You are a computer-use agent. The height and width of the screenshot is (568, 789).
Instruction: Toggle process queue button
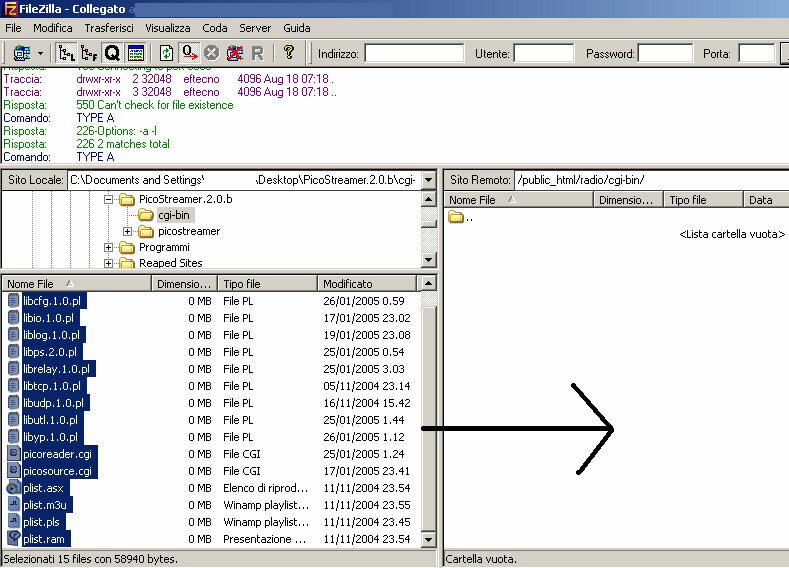pyautogui.click(x=189, y=53)
